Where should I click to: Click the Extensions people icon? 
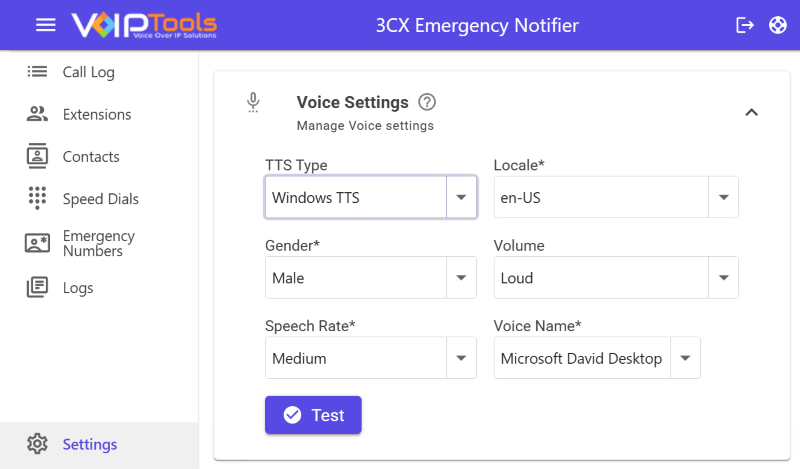click(x=38, y=114)
